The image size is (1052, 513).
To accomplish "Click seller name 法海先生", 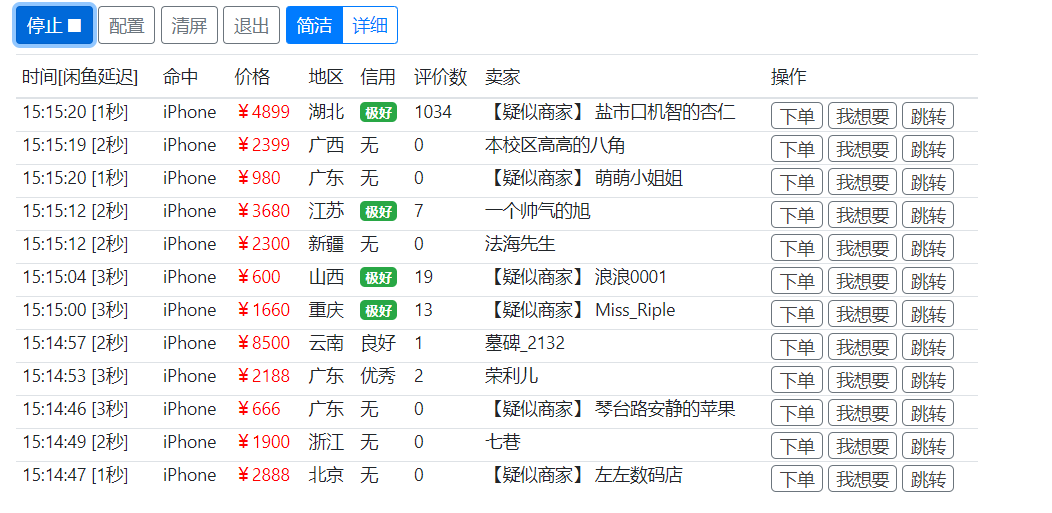I will coord(520,243).
